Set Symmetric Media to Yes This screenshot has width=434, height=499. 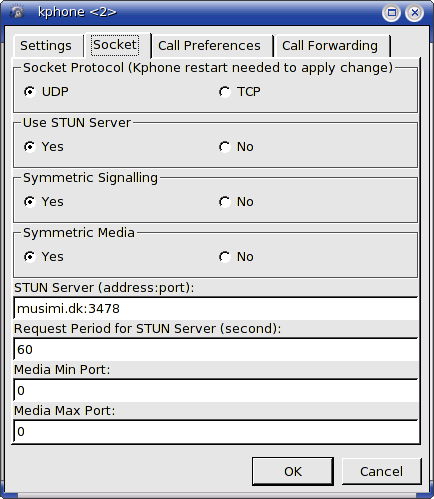point(43,257)
